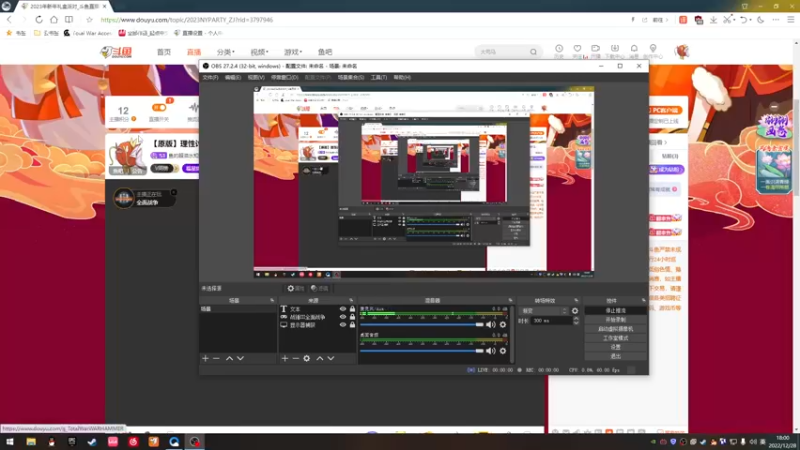Adjust the desktop audio volume slider in the mixer
The image size is (800, 450).
pos(421,351)
